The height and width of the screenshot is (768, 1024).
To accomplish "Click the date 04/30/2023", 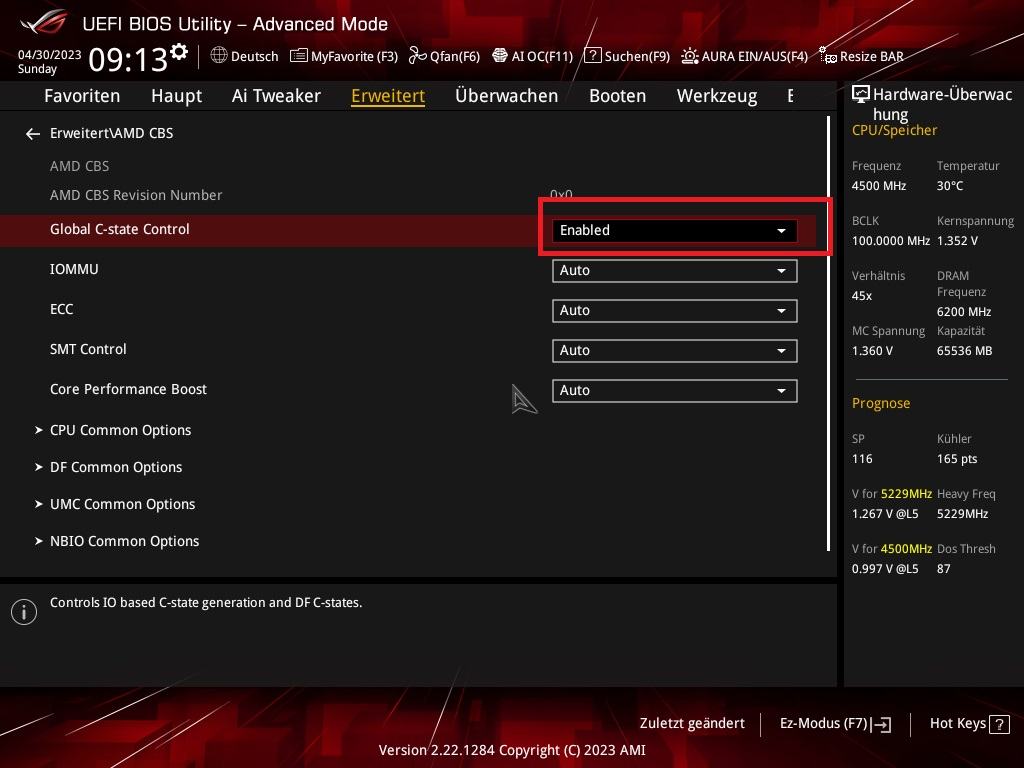I will [50, 55].
